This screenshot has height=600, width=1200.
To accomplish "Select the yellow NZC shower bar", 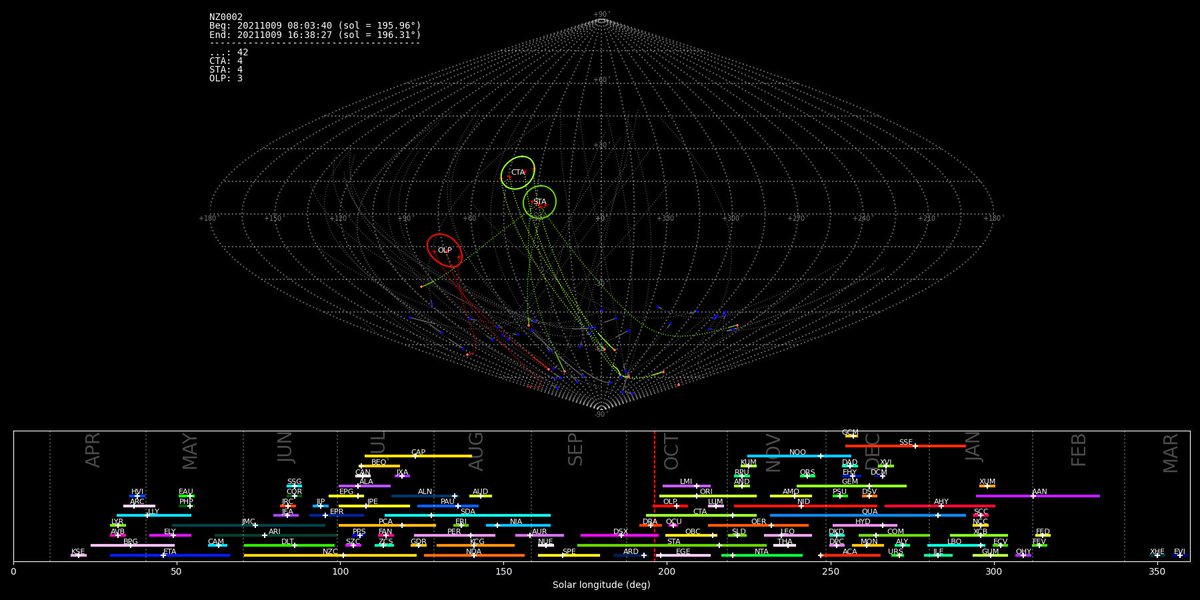I will [x=330, y=555].
